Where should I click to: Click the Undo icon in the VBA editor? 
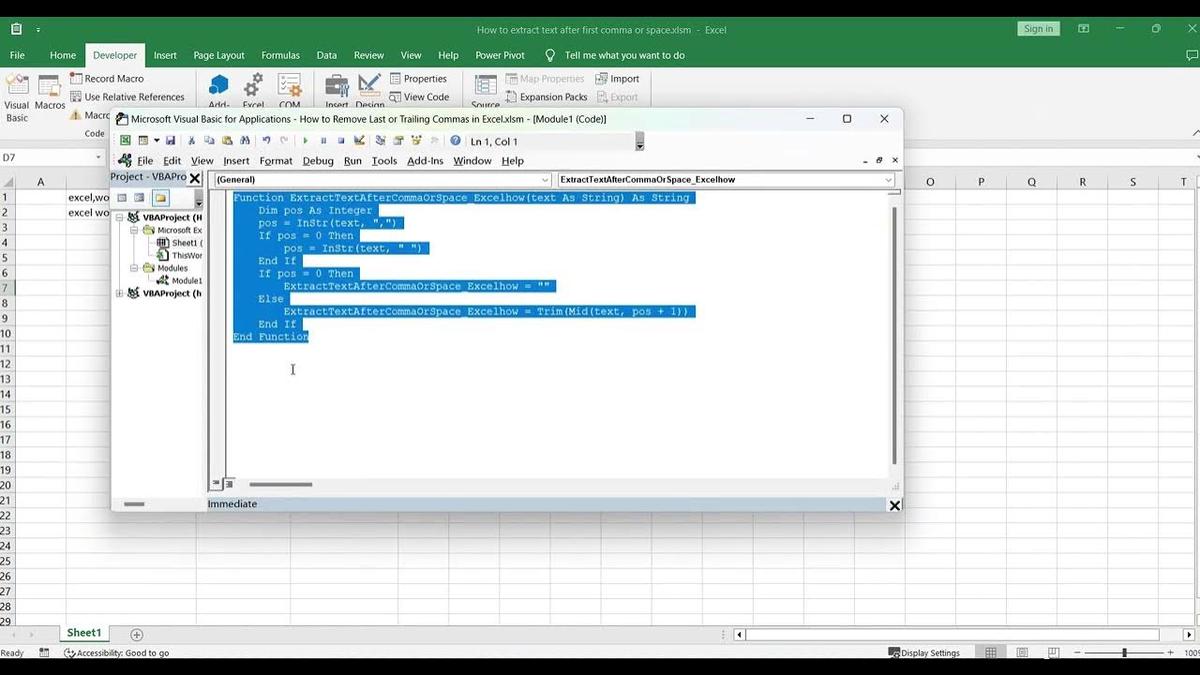[x=265, y=141]
